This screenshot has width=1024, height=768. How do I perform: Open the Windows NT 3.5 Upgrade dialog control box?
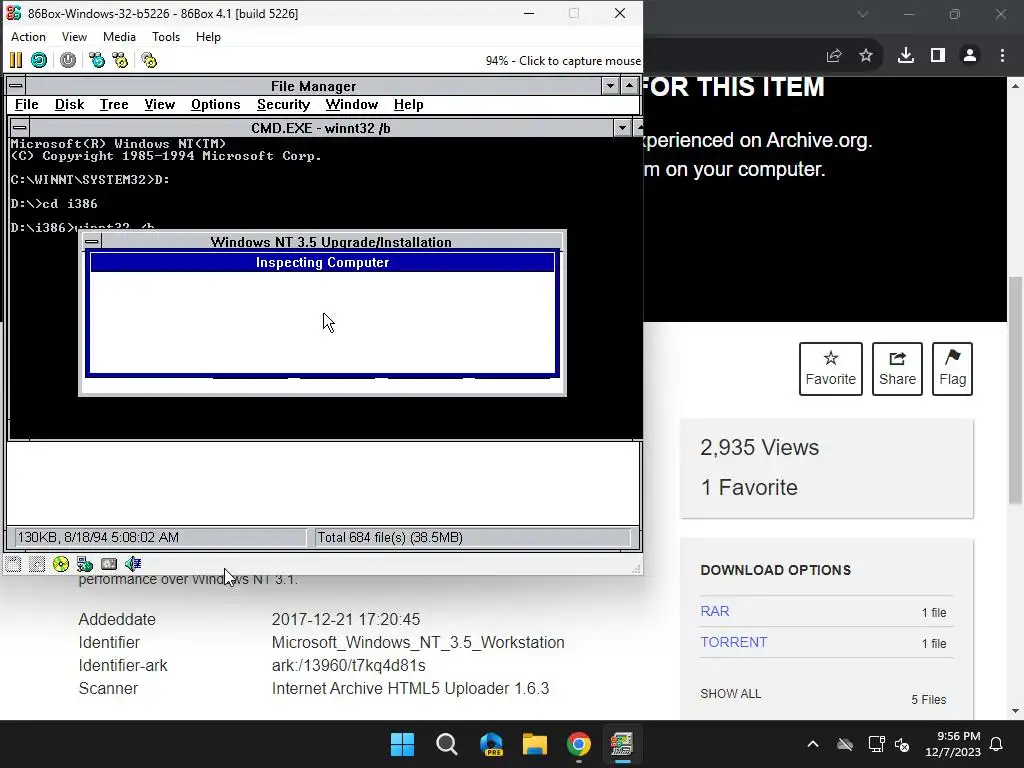(92, 242)
